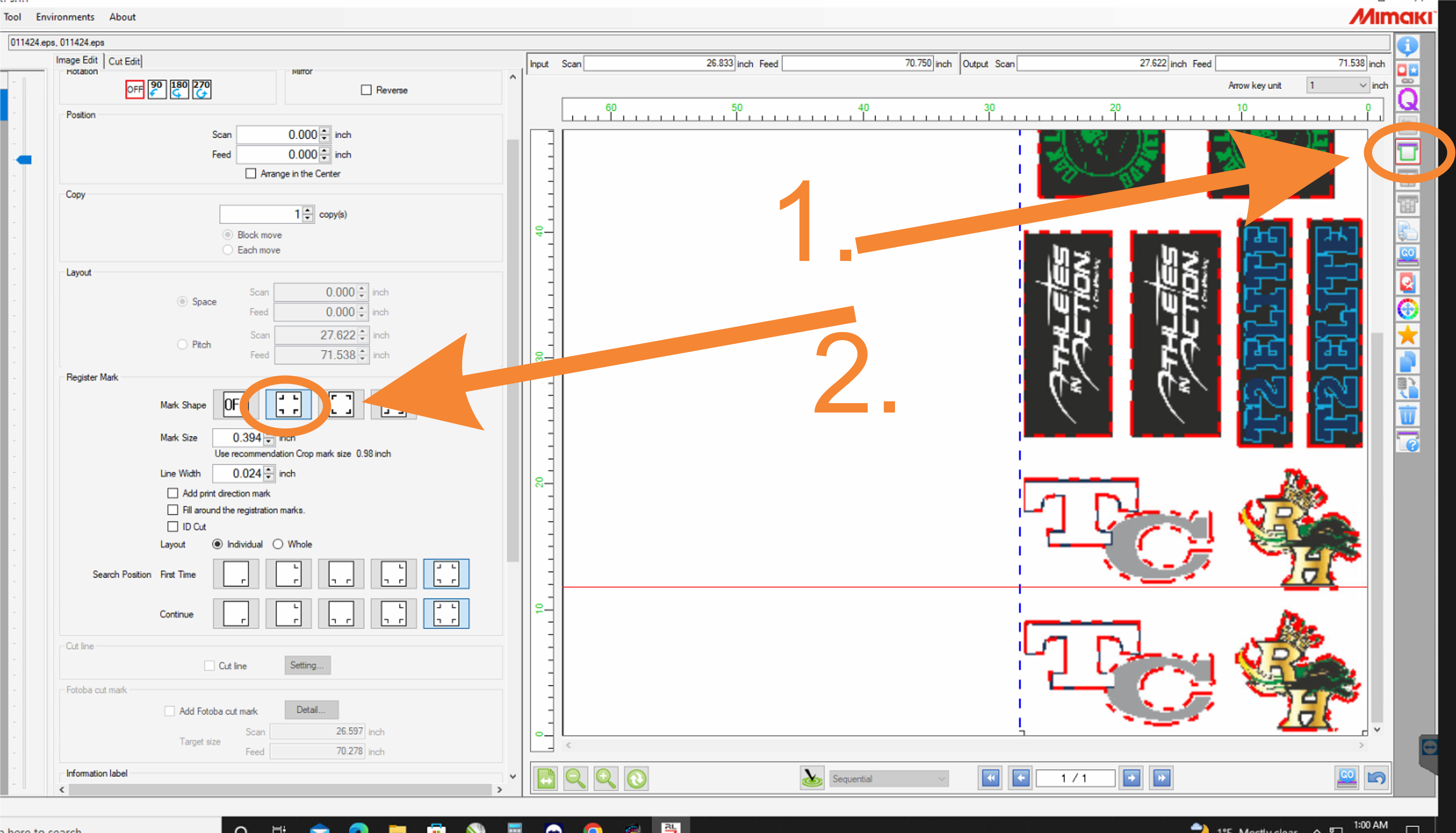The width and height of the screenshot is (1456, 833).
Task: Enable the ID Cut checkbox
Action: pyautogui.click(x=173, y=526)
